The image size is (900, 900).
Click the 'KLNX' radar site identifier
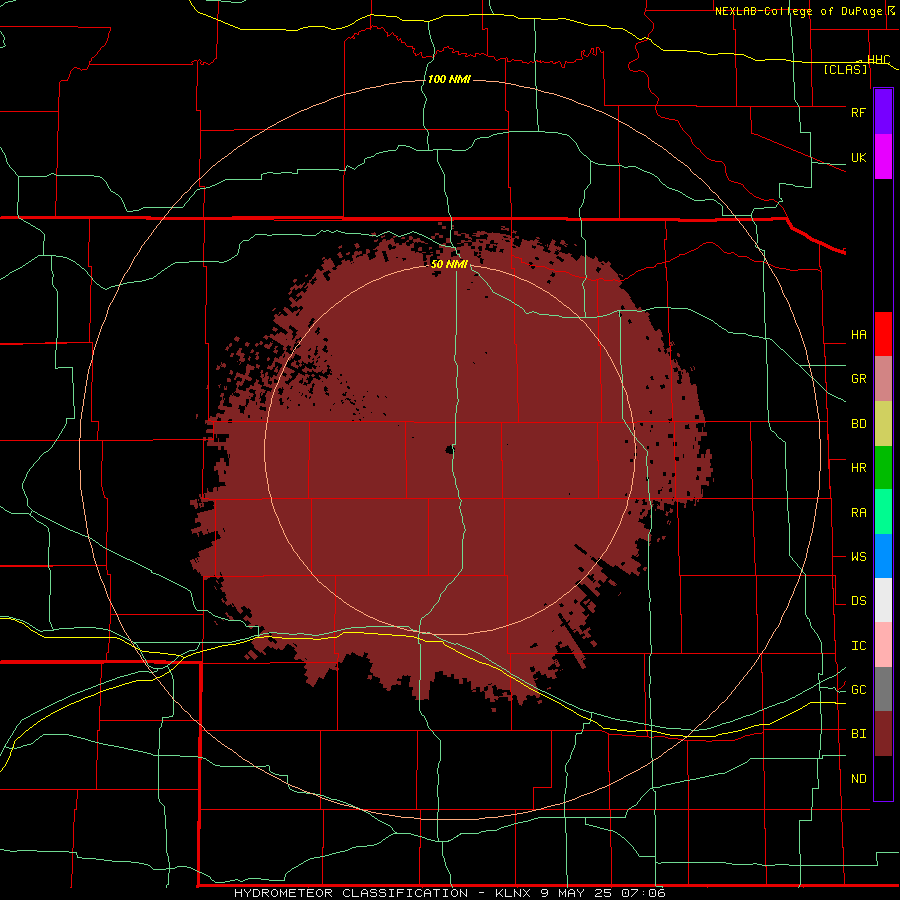[x=513, y=893]
